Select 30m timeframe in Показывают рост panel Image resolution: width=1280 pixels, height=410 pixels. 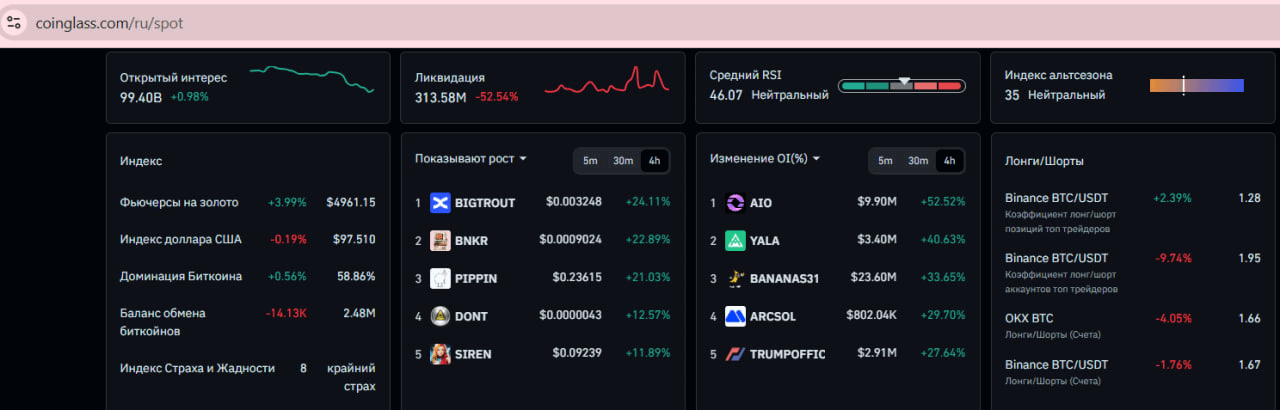tap(623, 160)
